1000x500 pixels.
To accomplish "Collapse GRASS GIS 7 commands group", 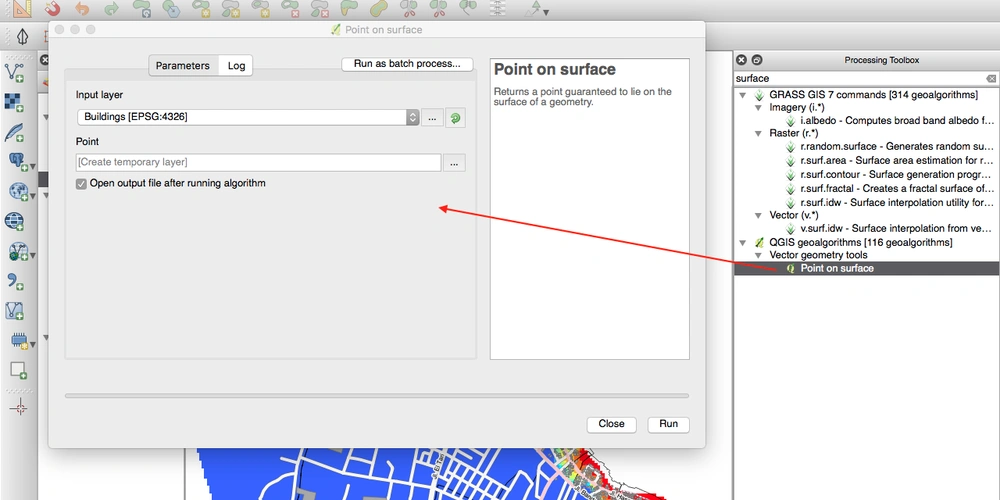I will [x=742, y=95].
